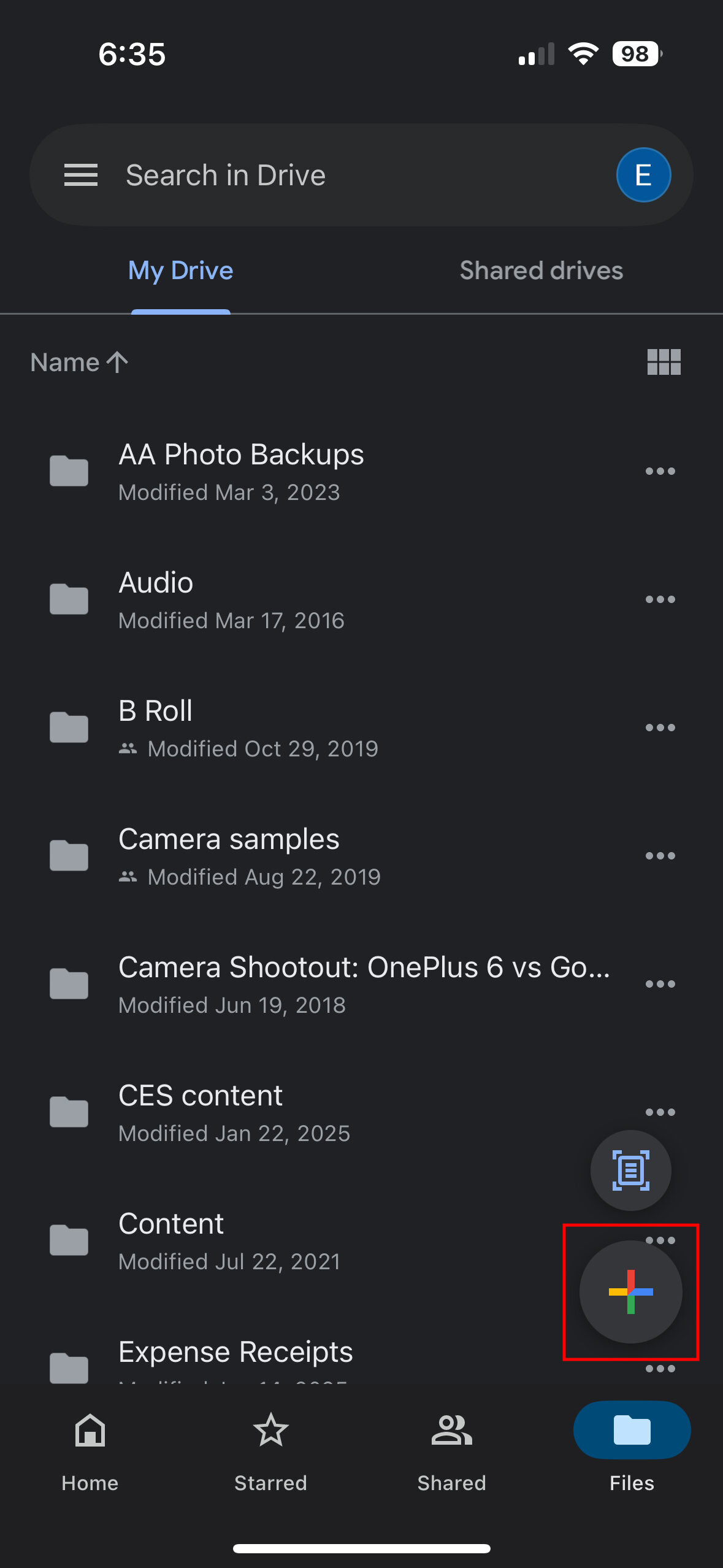The height and width of the screenshot is (1568, 723).
Task: Switch to grid view layout
Action: pyautogui.click(x=664, y=362)
